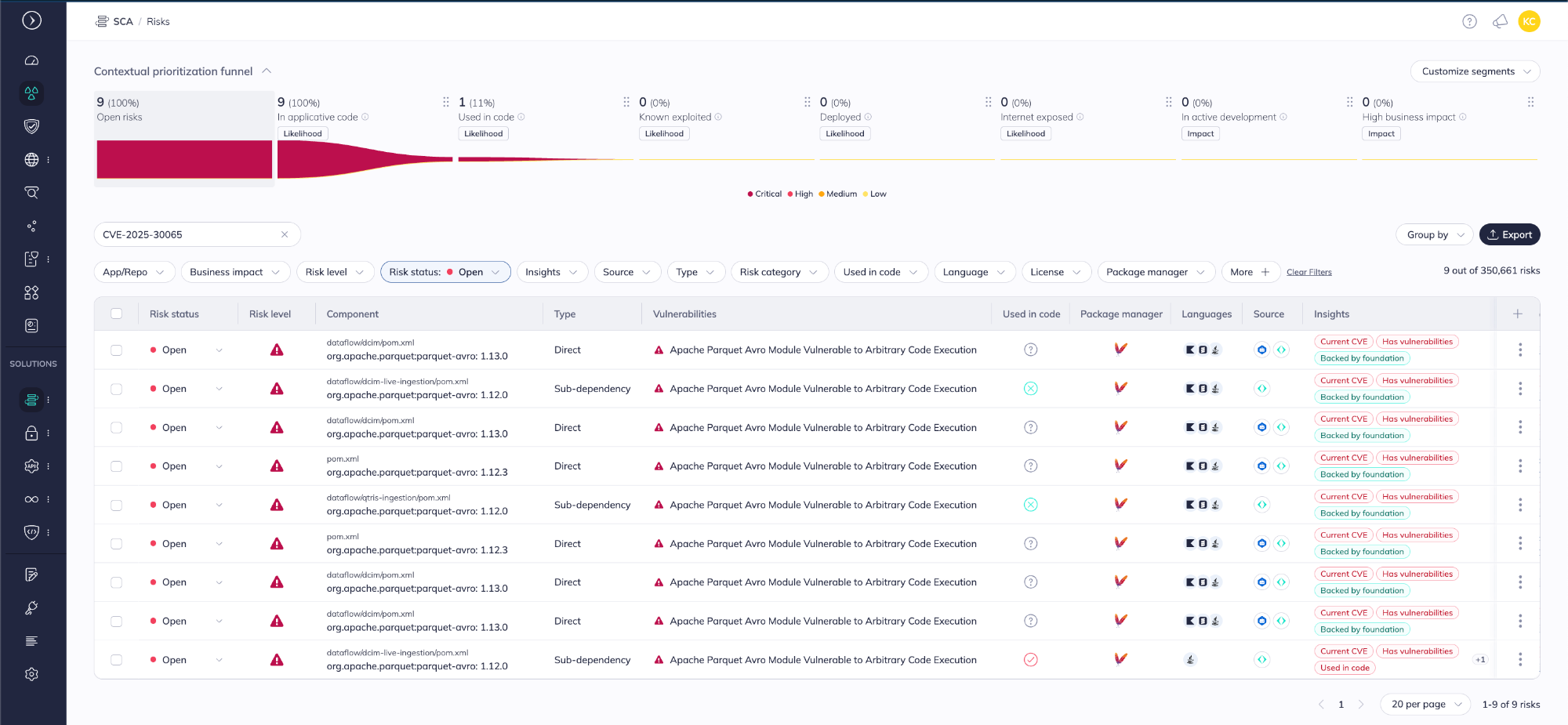This screenshot has width=1568, height=725.
Task: Open the Business impact filter dropdown
Action: point(235,272)
